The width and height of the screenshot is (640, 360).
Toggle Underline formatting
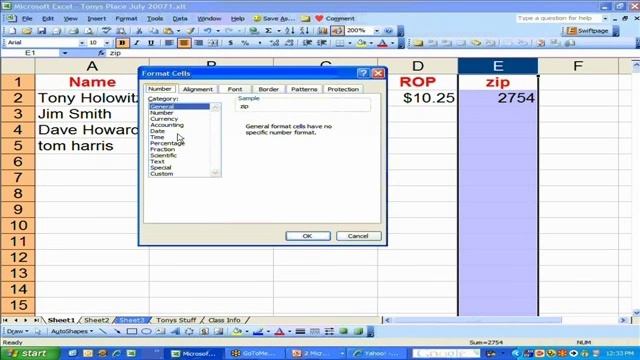151,43
